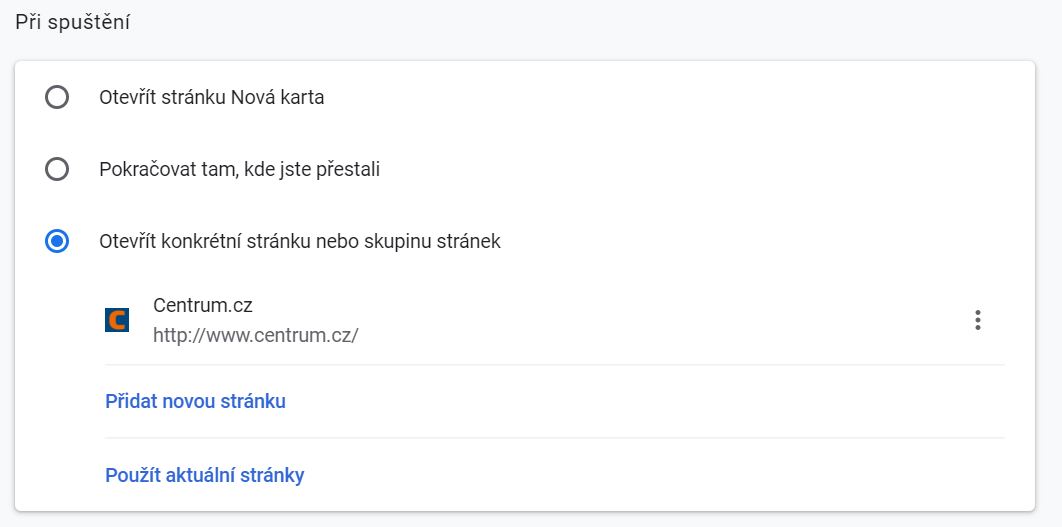Click the http://www.centrum.cz/ URL text
Viewport: 1062px width, 527px height.
255,335
